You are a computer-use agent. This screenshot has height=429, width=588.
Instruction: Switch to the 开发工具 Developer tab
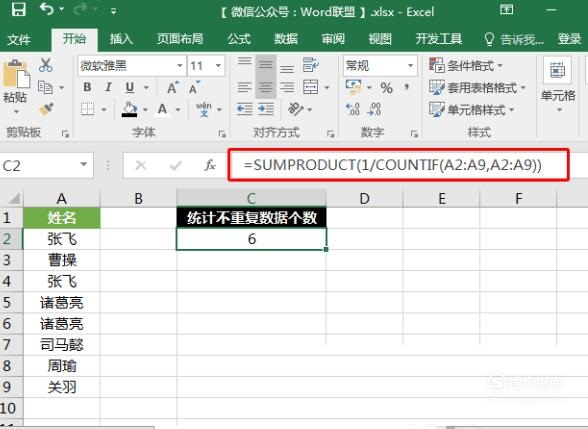point(439,39)
